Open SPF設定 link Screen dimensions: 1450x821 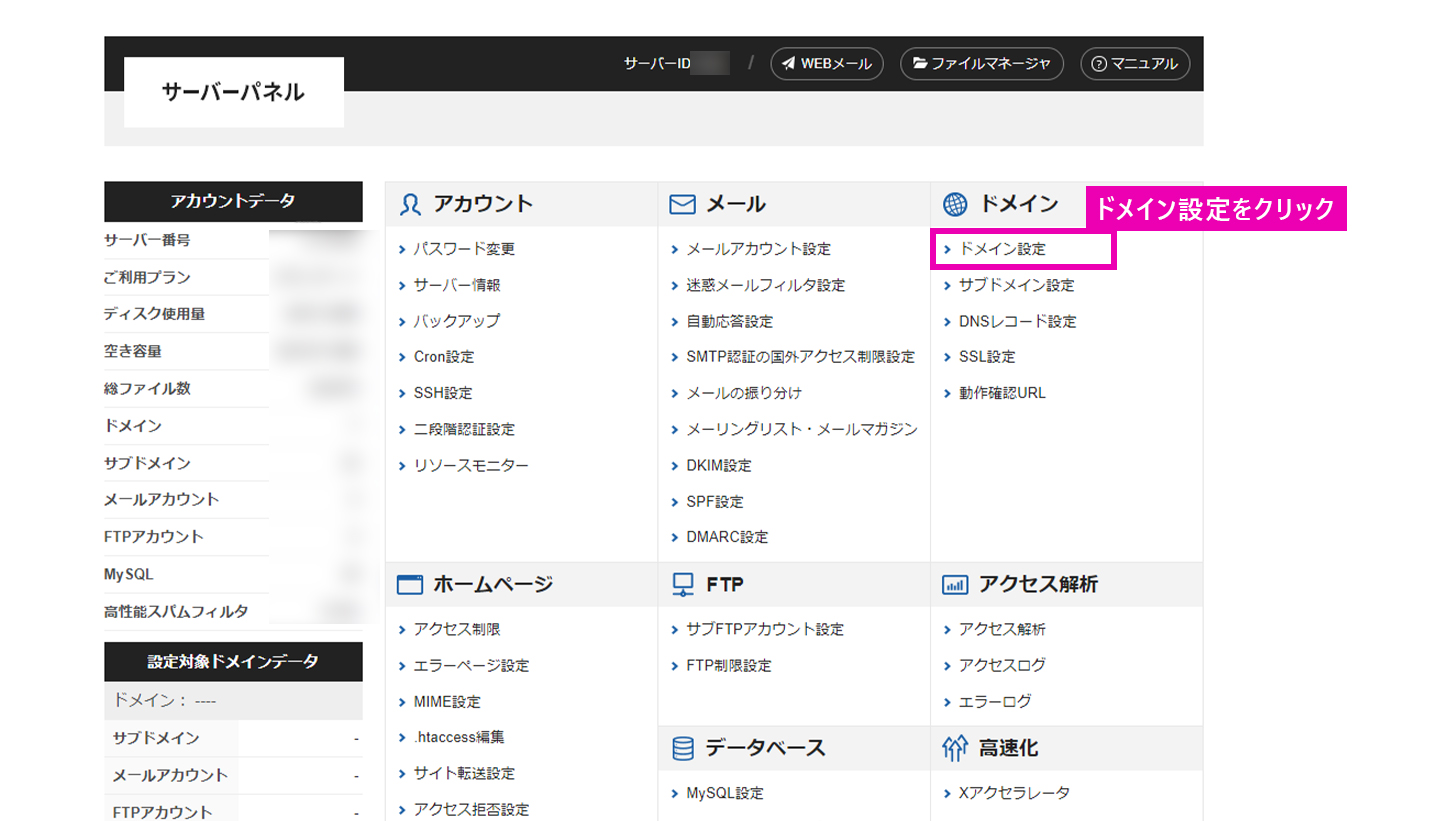(x=715, y=501)
